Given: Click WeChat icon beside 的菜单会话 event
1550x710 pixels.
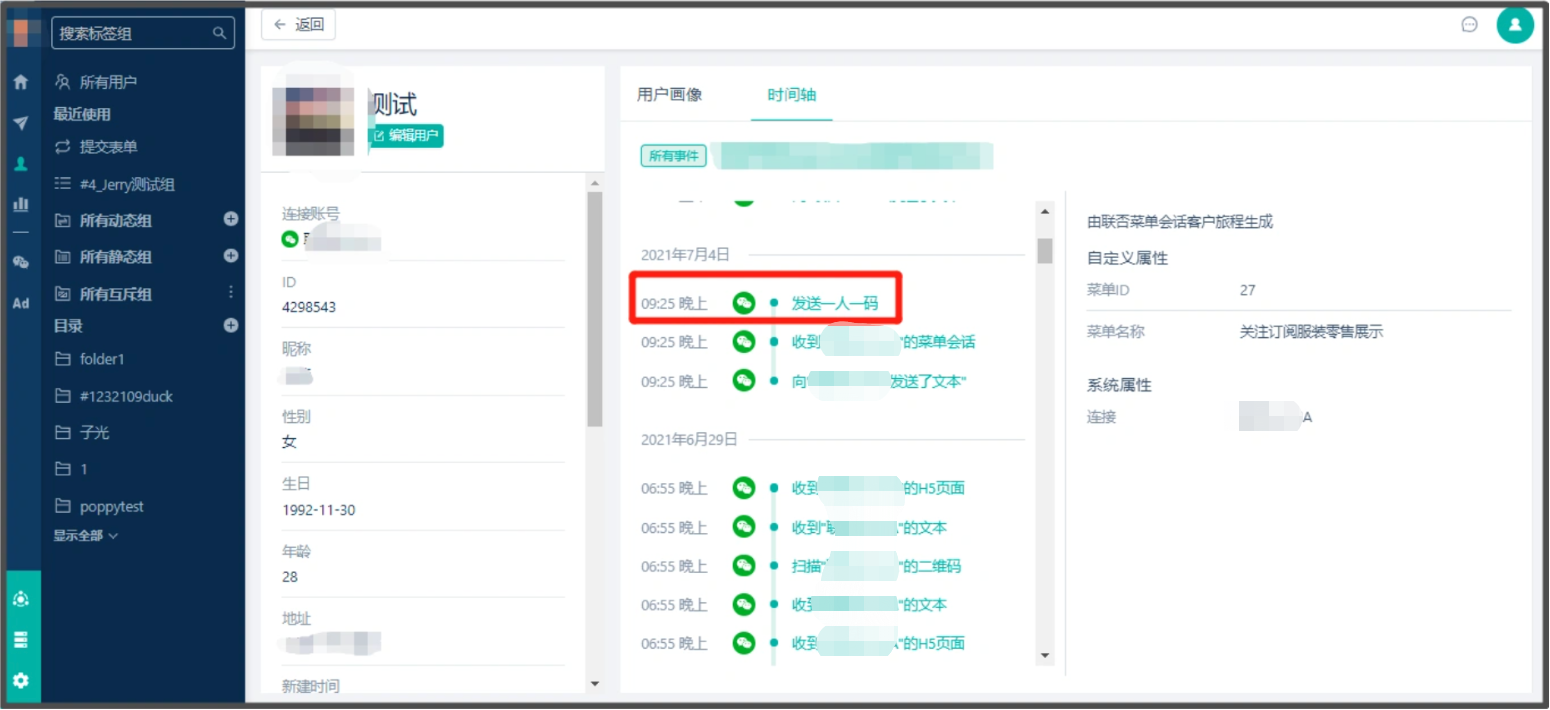Looking at the screenshot, I should point(743,342).
